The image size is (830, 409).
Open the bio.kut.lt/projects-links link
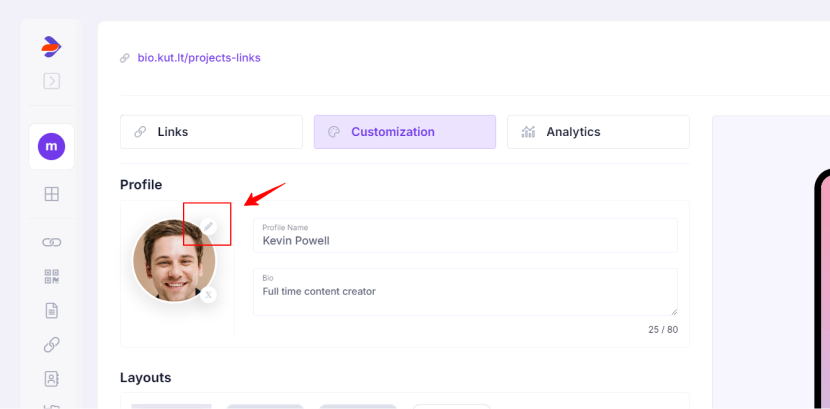pyautogui.click(x=199, y=58)
